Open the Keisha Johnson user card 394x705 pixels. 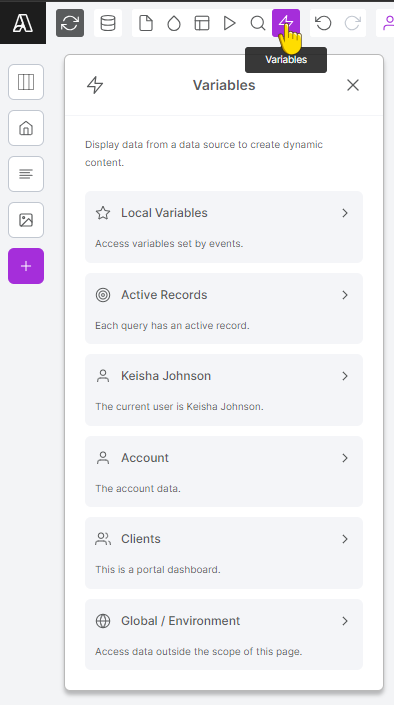224,390
